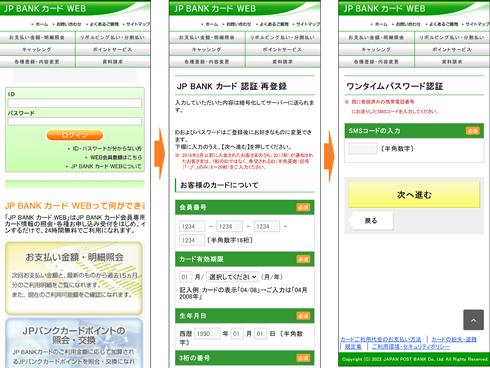Click サイトマップ link on the ワンタイムパスワード screen
This screenshot has width=490, height=368.
pyautogui.click(x=477, y=24)
